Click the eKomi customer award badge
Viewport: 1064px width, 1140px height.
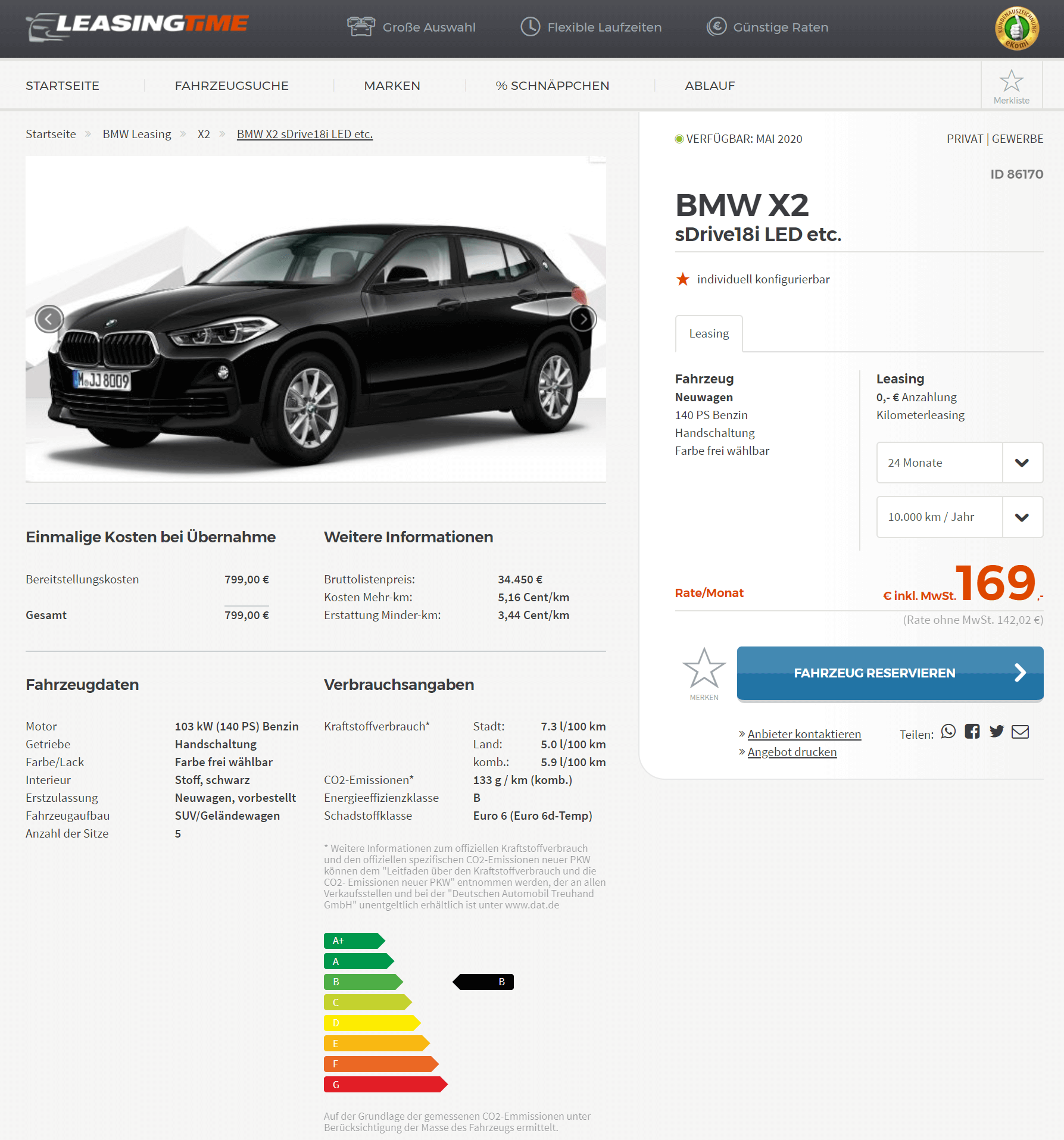coord(1017,29)
